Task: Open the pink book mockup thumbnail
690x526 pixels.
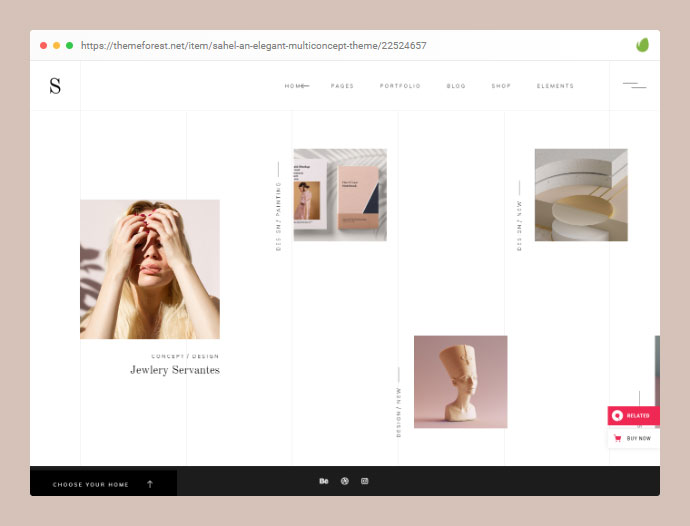Action: [x=340, y=195]
